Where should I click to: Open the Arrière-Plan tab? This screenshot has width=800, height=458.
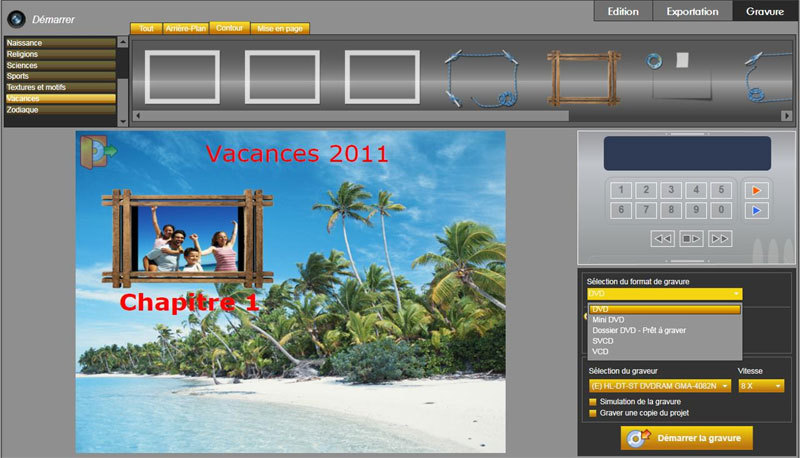click(186, 29)
